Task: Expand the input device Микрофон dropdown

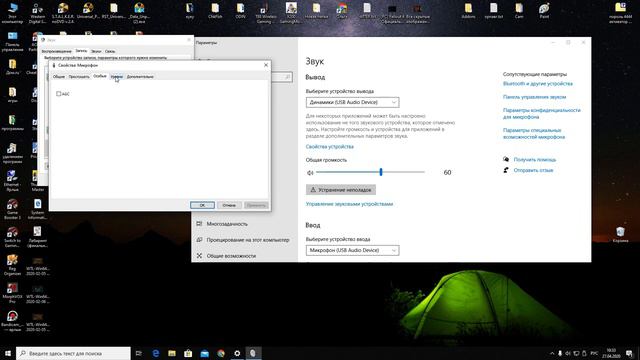Action: [x=352, y=250]
